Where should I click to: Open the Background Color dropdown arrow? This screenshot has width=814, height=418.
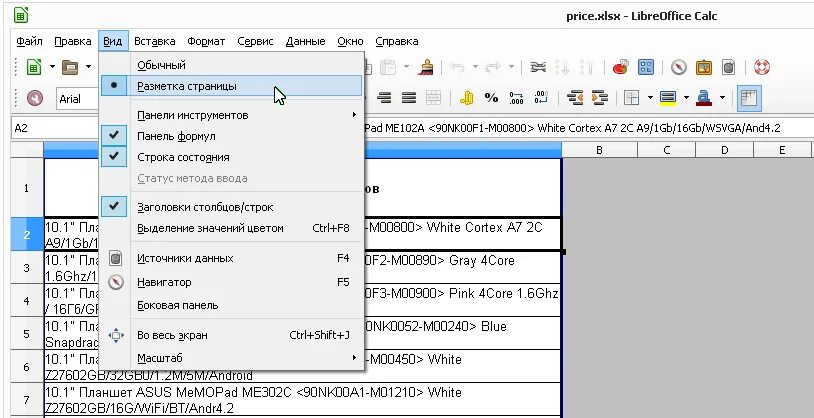[x=686, y=98]
